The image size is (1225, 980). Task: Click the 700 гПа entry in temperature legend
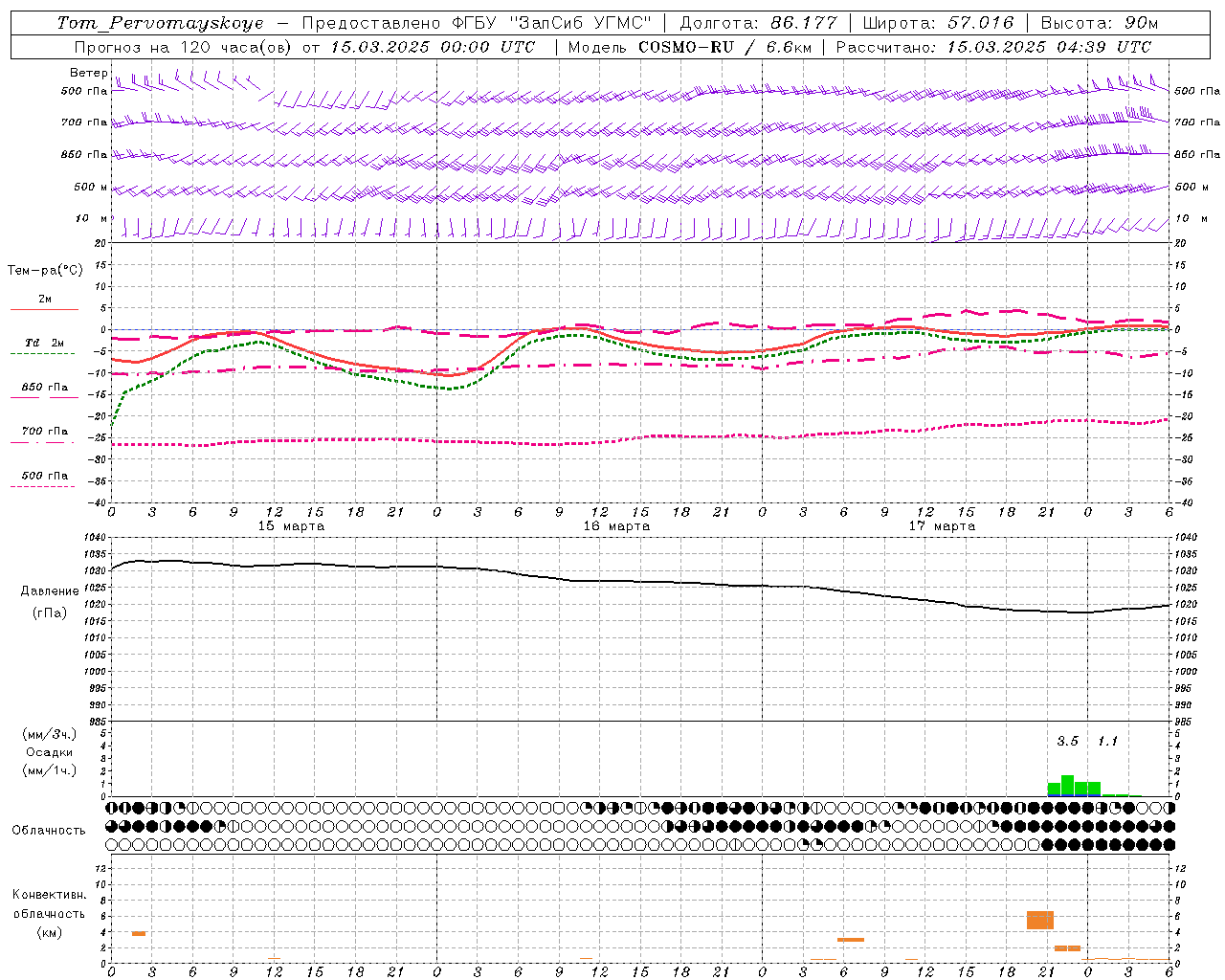click(44, 432)
